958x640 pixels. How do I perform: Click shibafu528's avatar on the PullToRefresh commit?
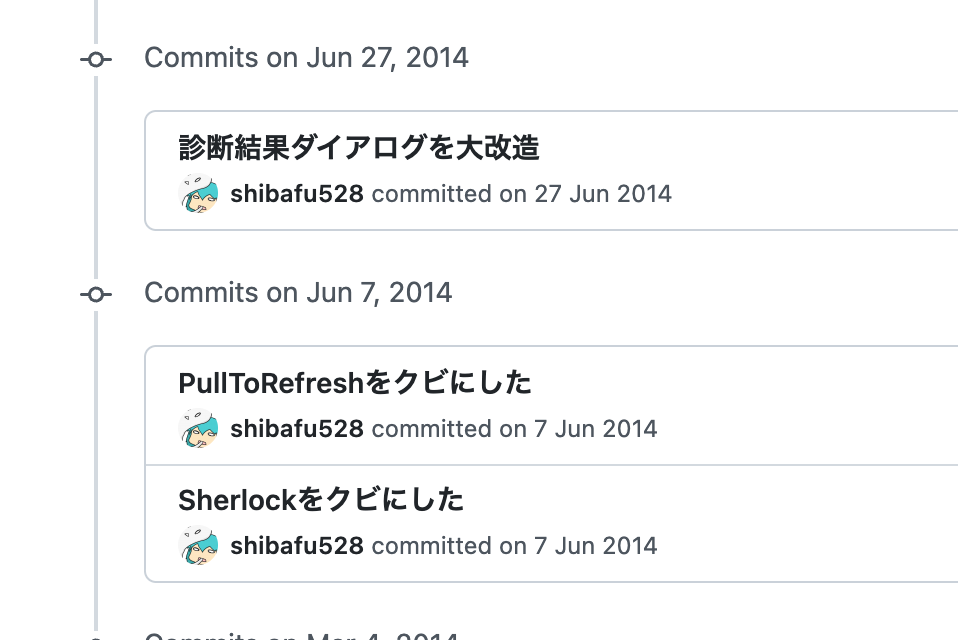coord(198,429)
